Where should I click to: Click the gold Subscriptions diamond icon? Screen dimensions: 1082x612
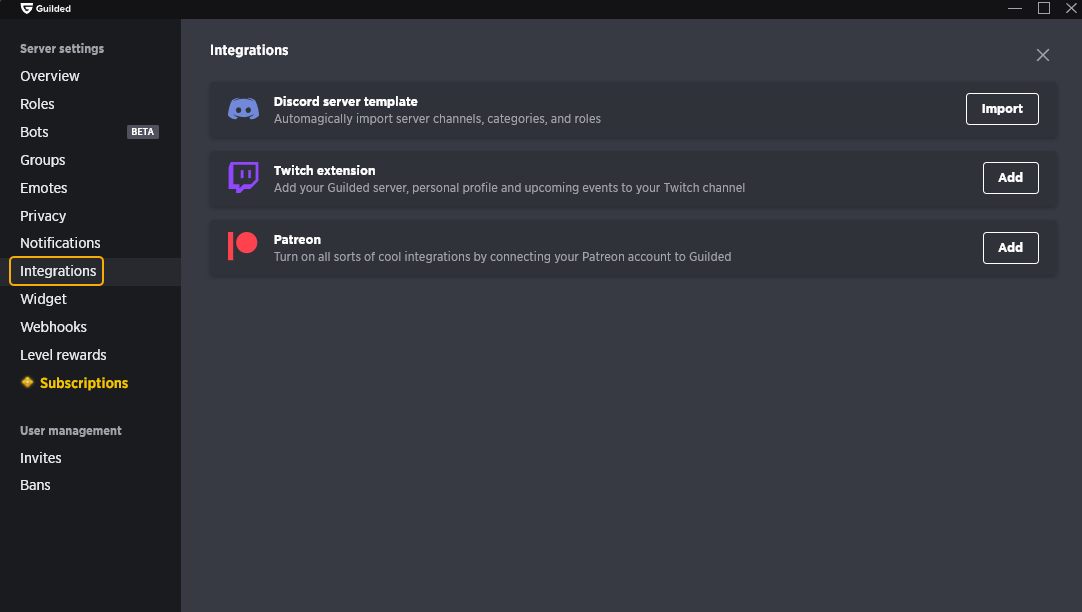[x=27, y=382]
